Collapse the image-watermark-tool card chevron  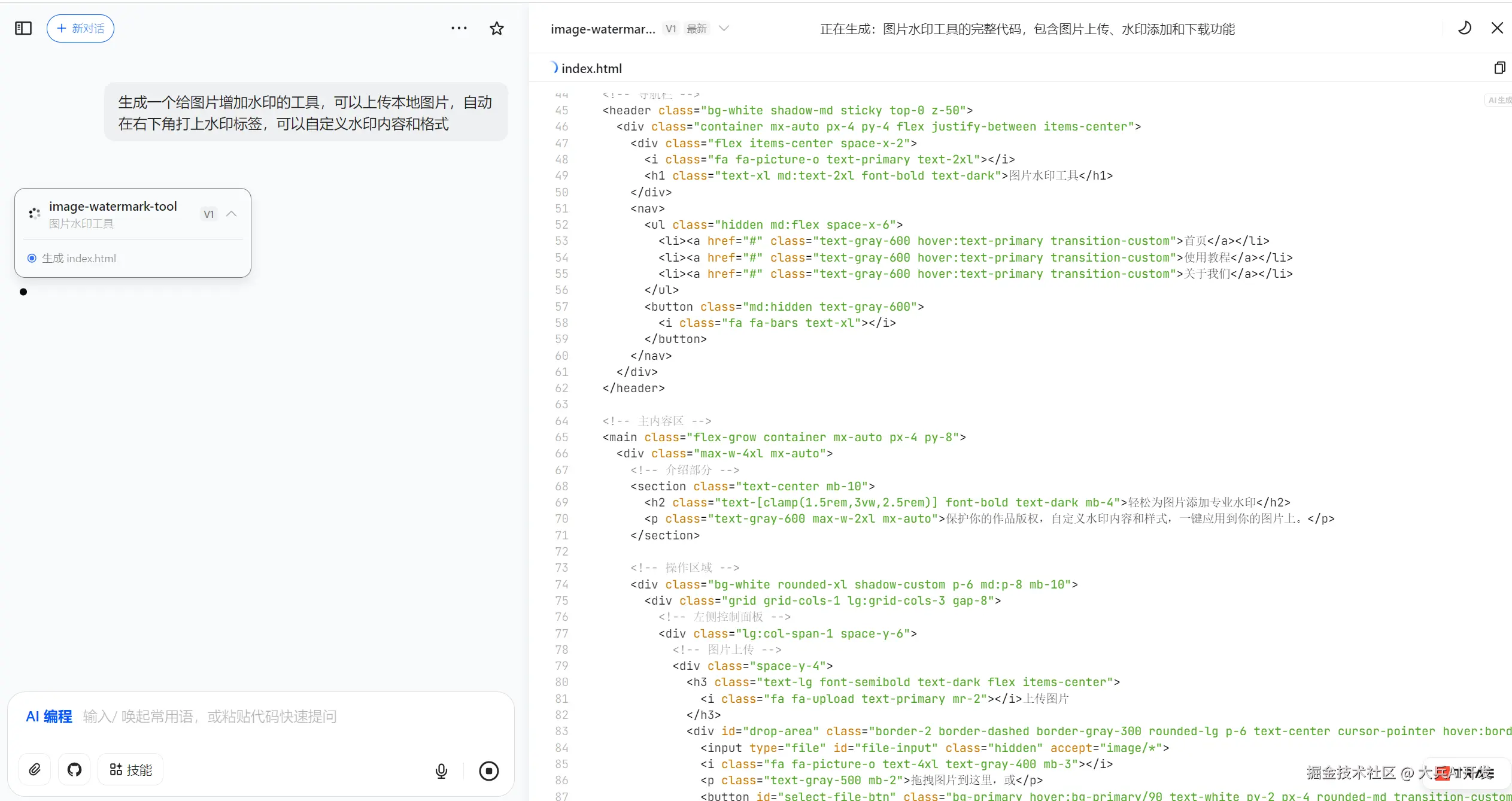[232, 214]
